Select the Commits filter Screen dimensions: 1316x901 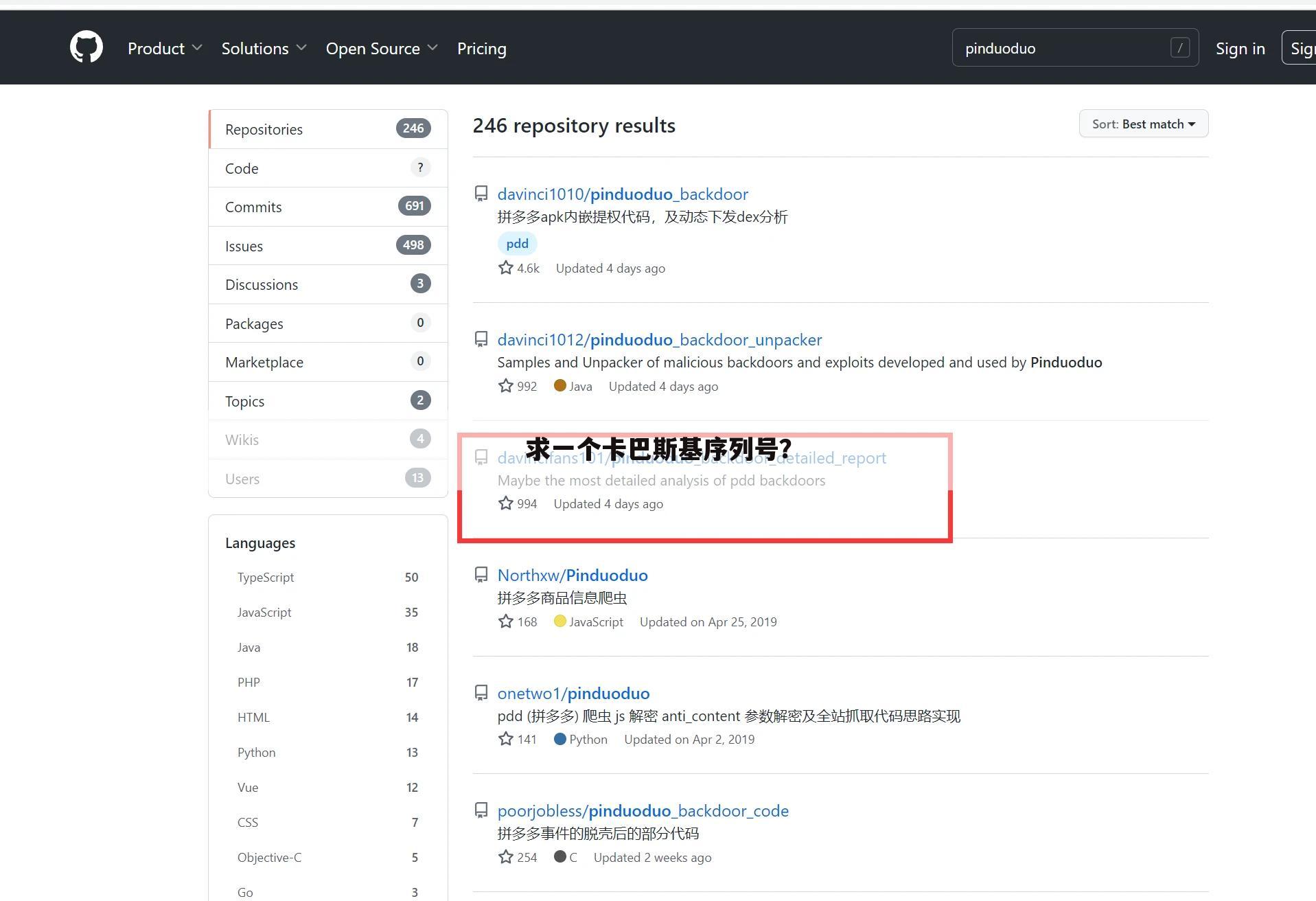328,207
